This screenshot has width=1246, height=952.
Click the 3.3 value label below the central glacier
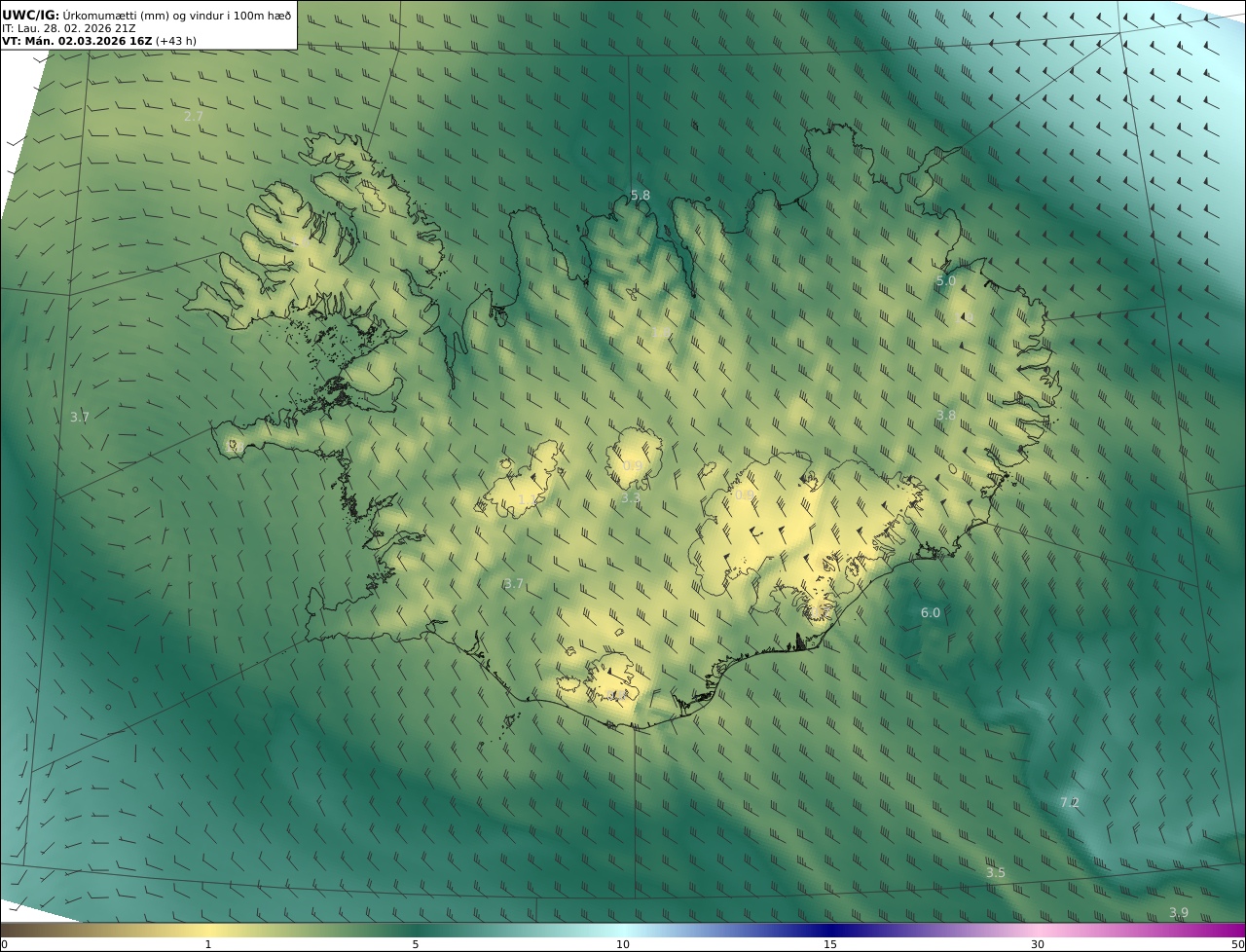pyautogui.click(x=631, y=498)
